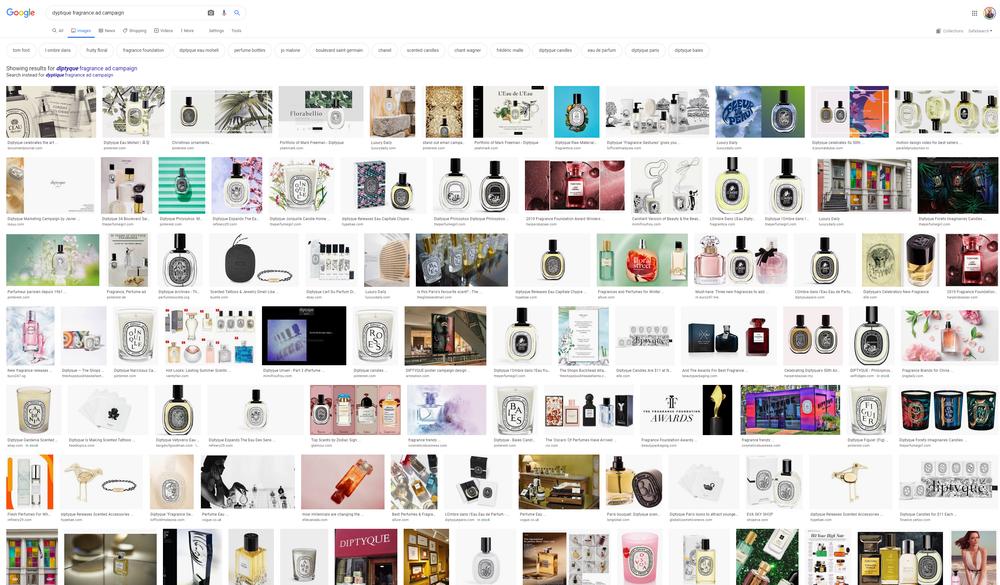Search instead for the original misspelled query
This screenshot has width=1000, height=585.
79,75
